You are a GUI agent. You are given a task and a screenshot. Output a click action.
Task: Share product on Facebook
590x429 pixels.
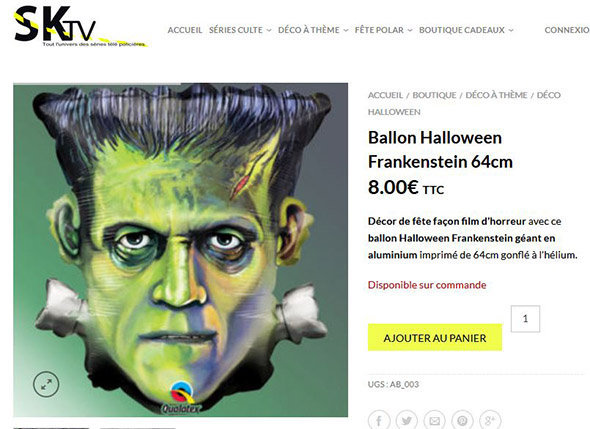point(379,420)
